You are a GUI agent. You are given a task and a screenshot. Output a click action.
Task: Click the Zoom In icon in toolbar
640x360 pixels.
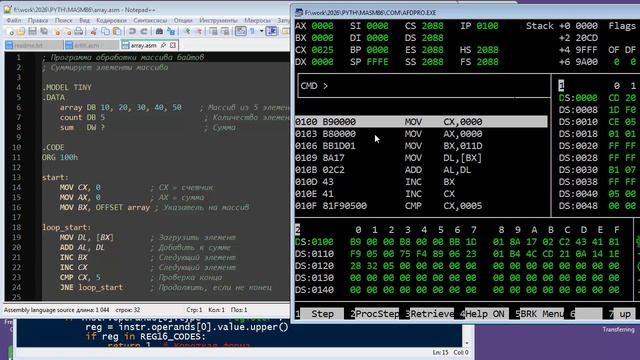[x=187, y=31]
